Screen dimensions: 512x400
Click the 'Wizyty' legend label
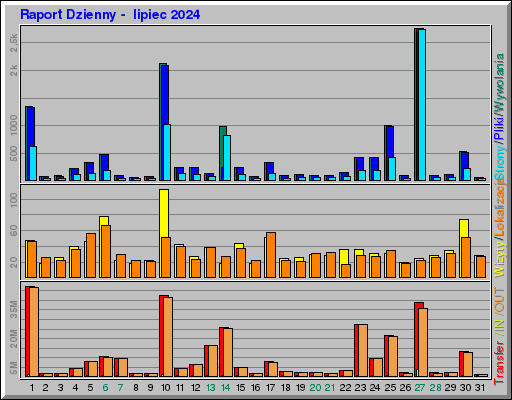pos(499,259)
